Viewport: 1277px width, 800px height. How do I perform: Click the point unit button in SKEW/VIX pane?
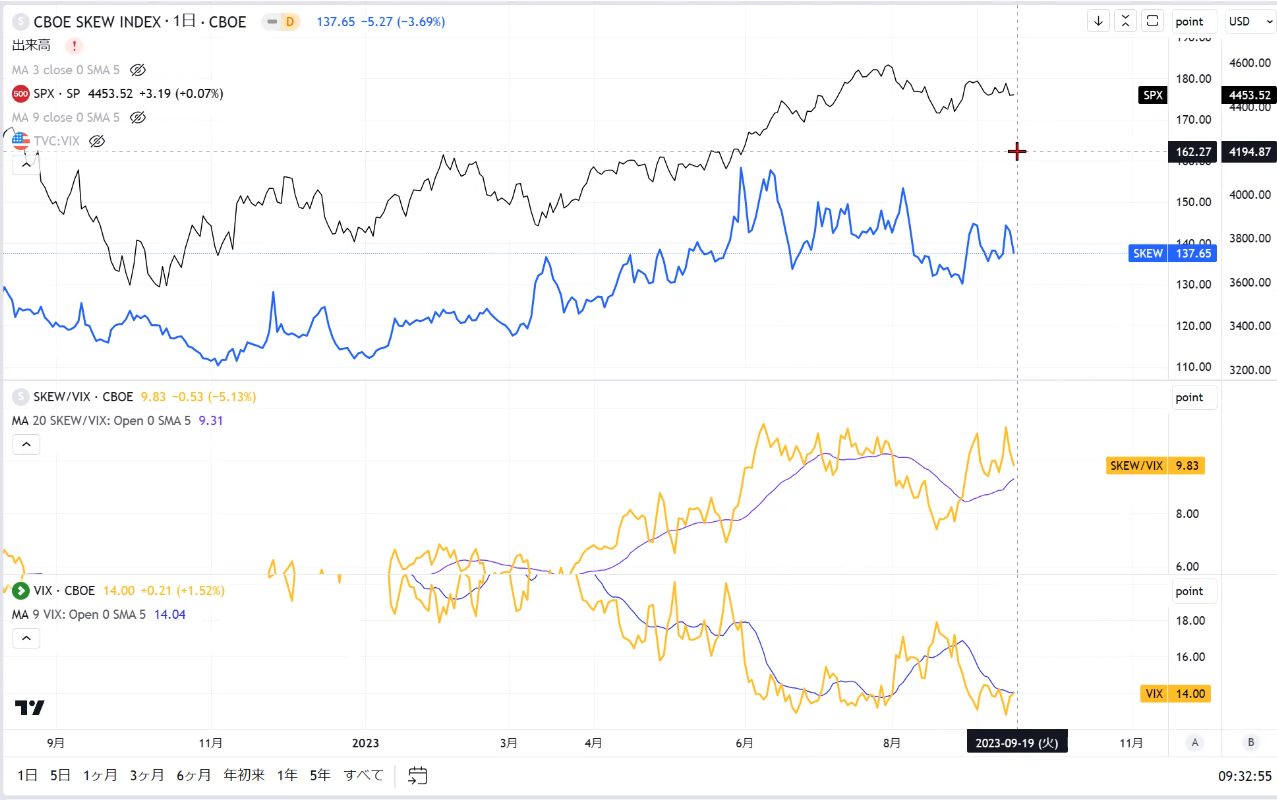pyautogui.click(x=1194, y=397)
